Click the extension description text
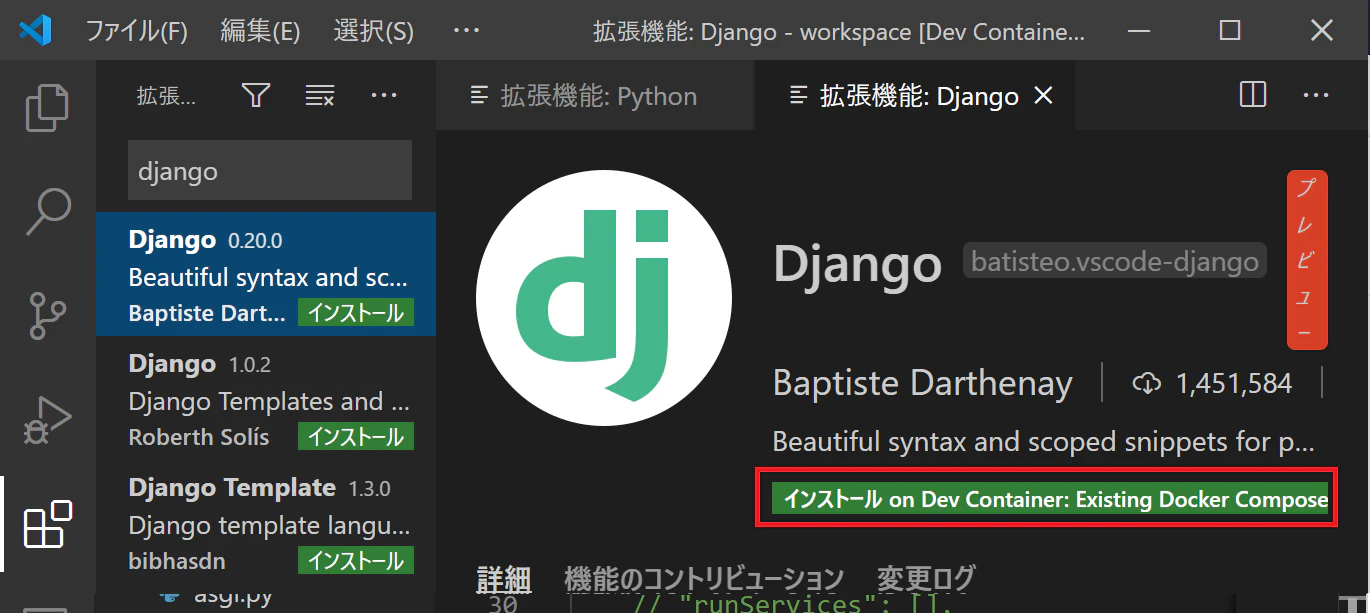 pyautogui.click(x=1043, y=442)
